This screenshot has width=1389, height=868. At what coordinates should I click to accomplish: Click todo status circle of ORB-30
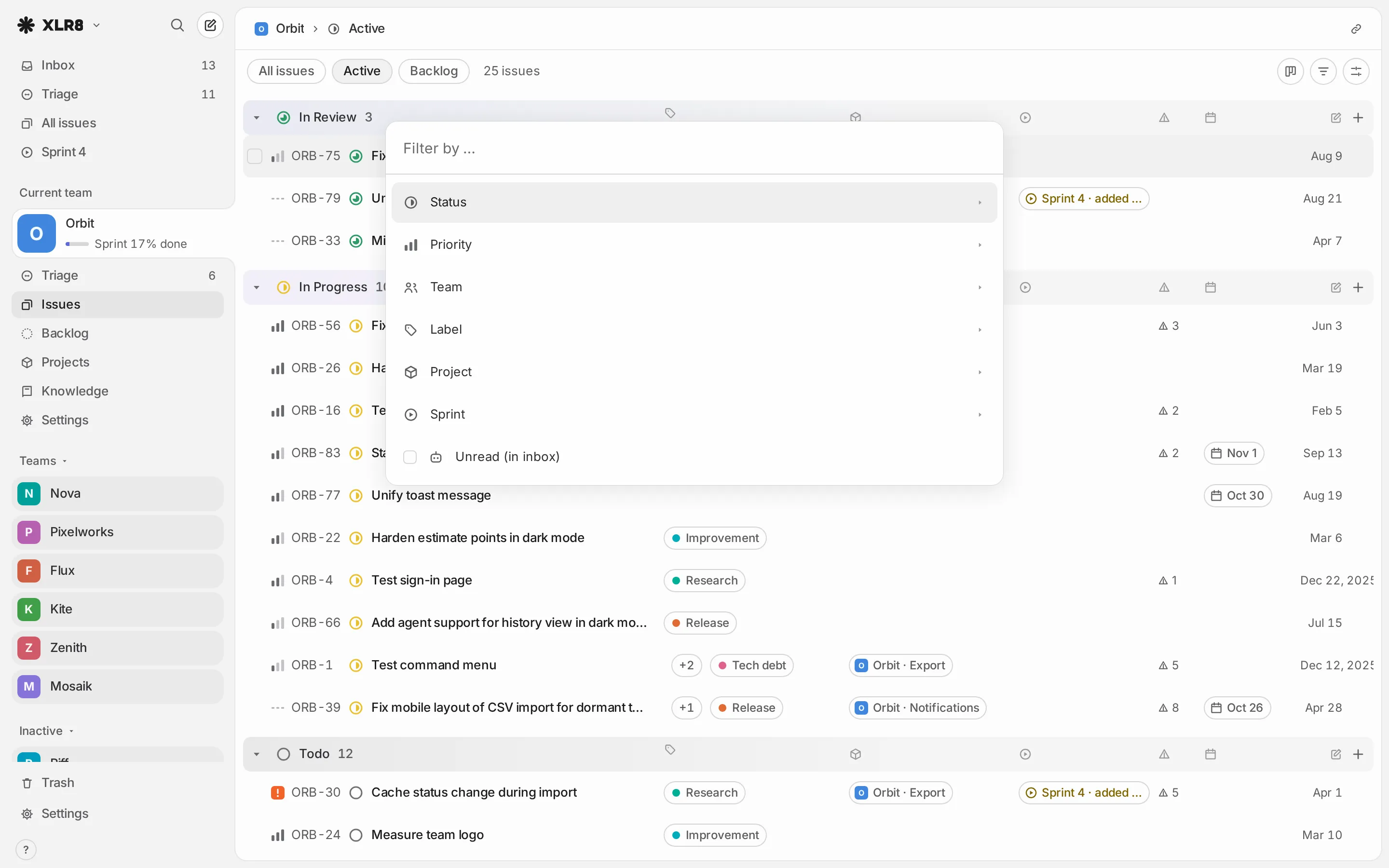coord(356,793)
